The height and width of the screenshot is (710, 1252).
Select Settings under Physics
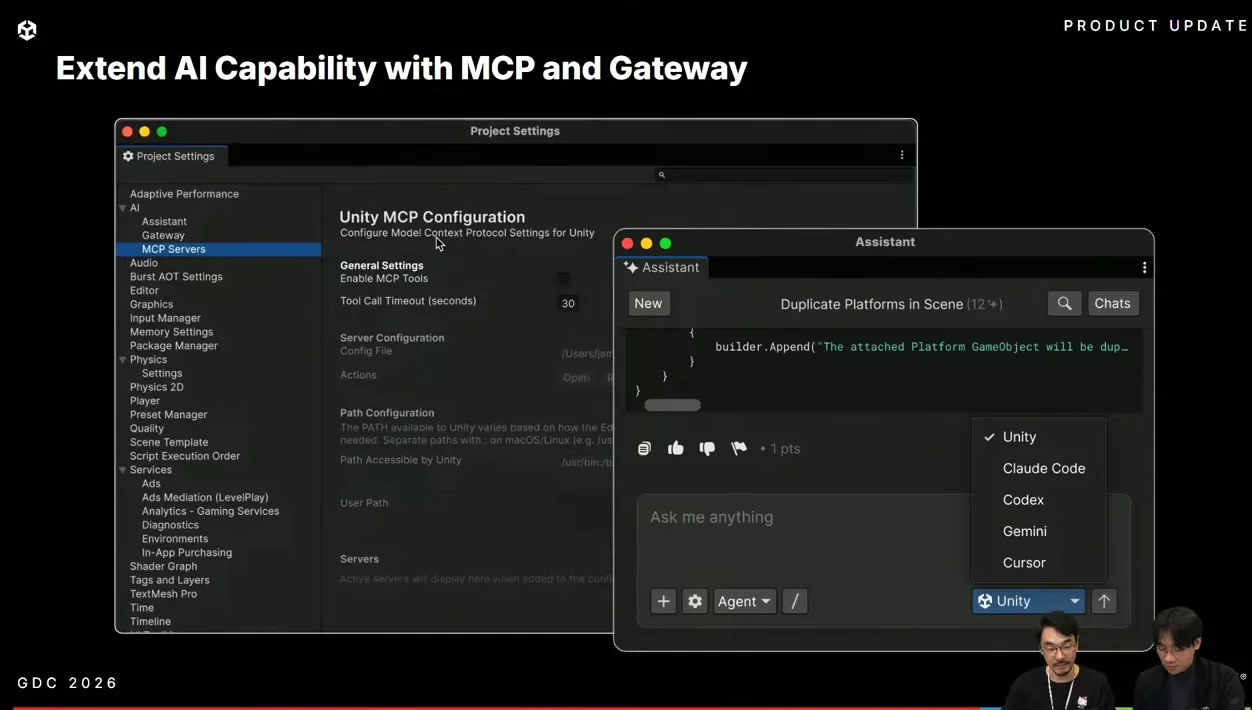tap(162, 373)
